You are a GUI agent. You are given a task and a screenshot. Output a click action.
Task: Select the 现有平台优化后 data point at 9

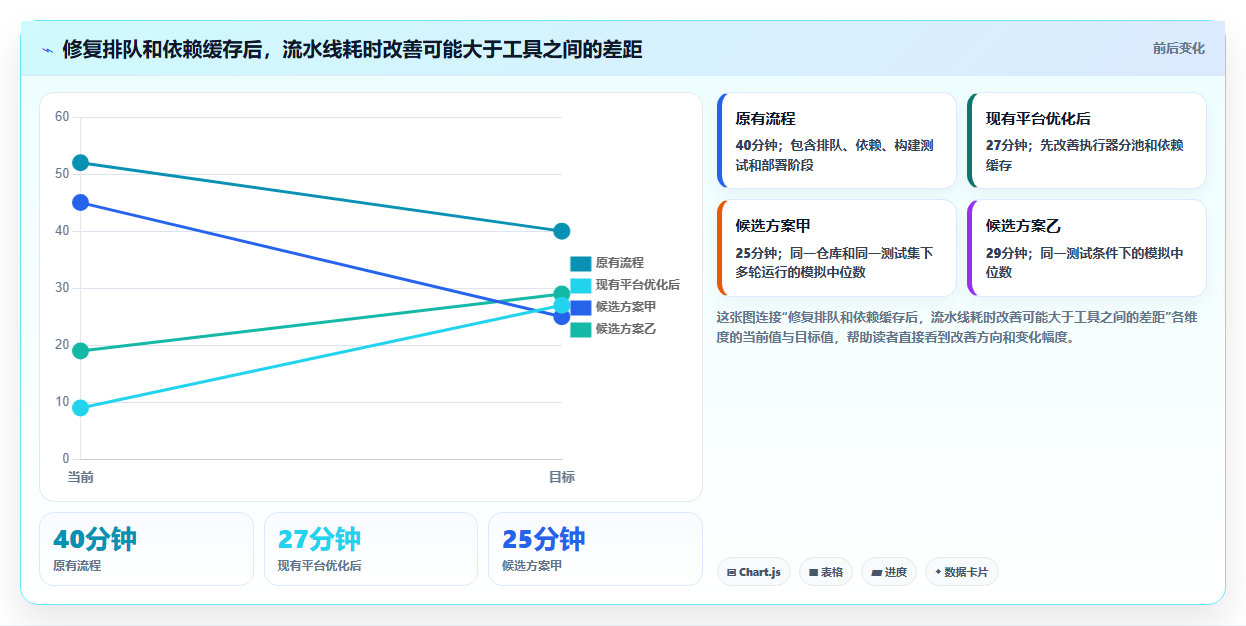(81, 408)
